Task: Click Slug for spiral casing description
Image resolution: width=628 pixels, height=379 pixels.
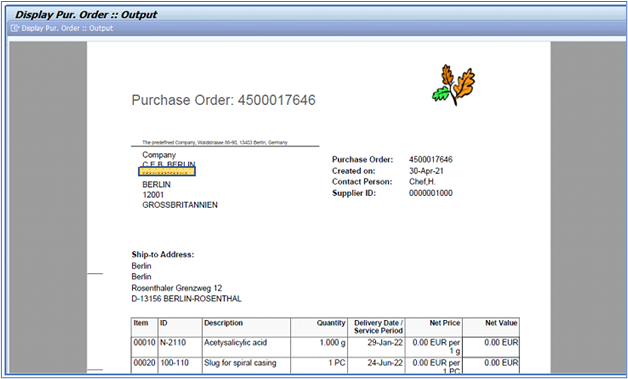Action: point(240,363)
